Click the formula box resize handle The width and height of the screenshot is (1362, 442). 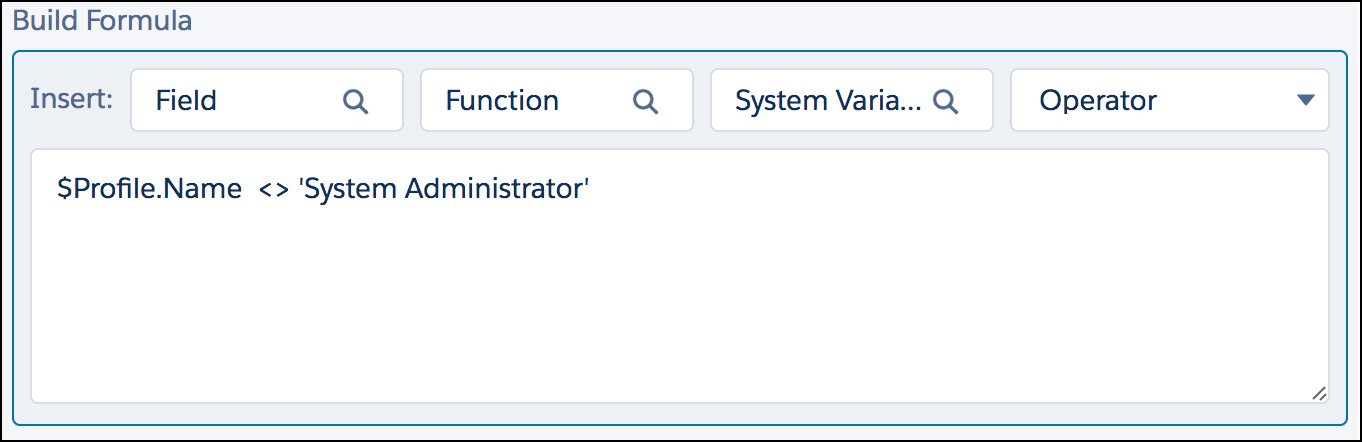(1319, 393)
